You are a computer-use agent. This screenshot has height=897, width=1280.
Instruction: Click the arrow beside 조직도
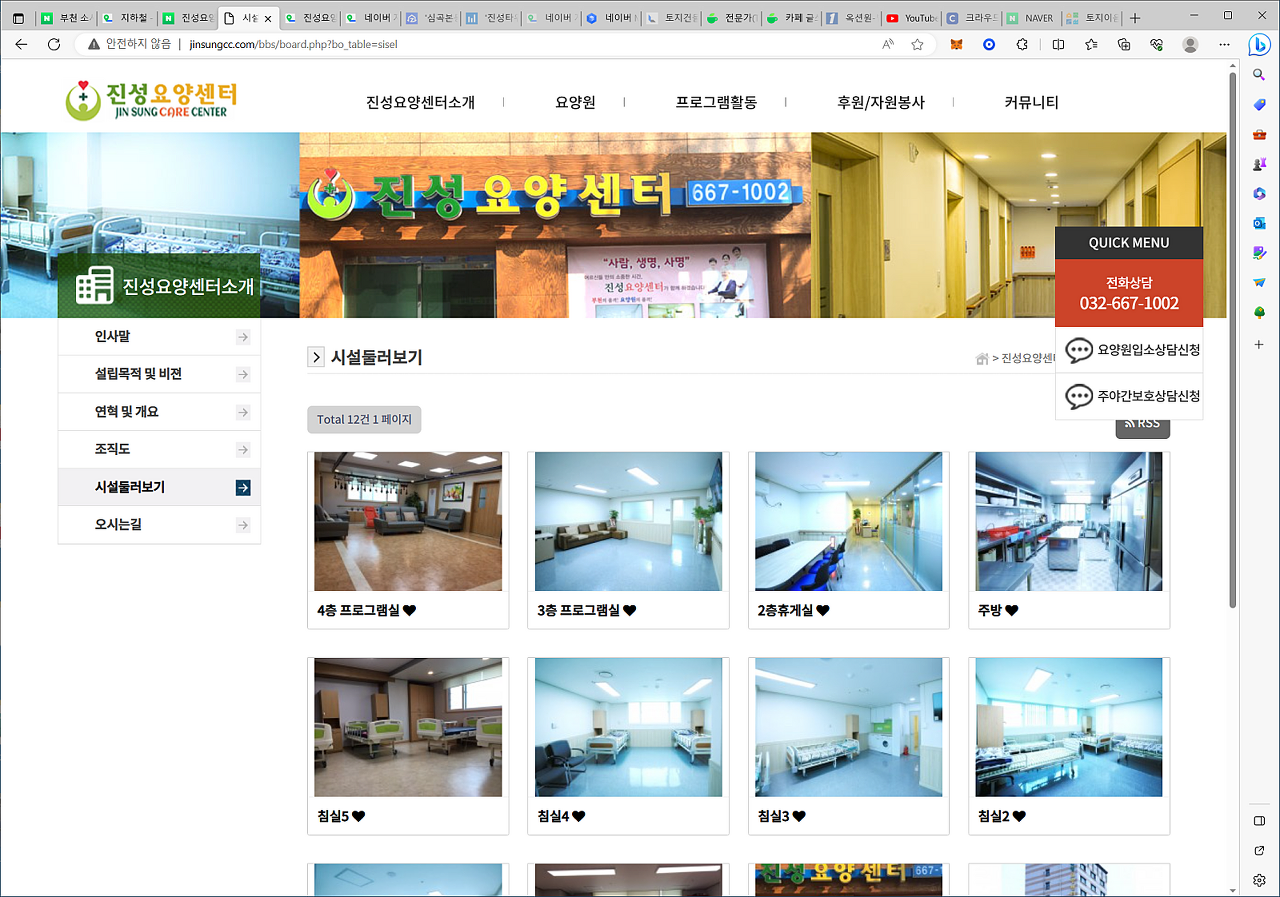pyautogui.click(x=242, y=450)
